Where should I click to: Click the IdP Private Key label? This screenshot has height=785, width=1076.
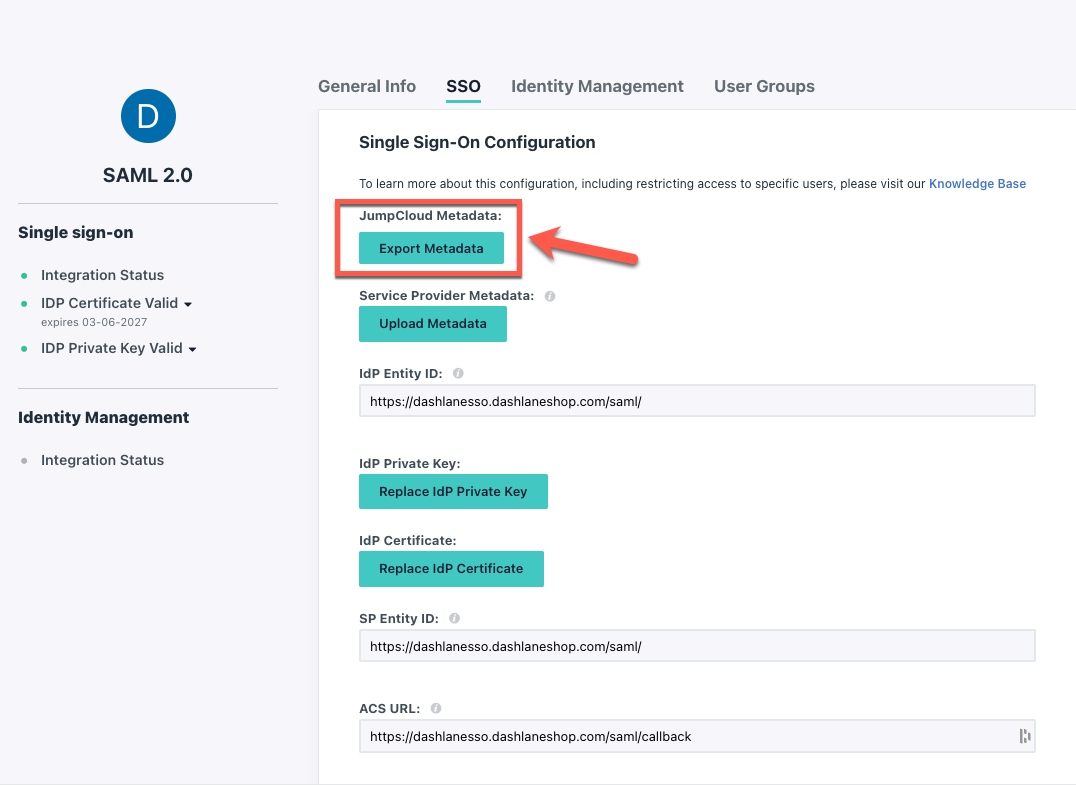410,463
